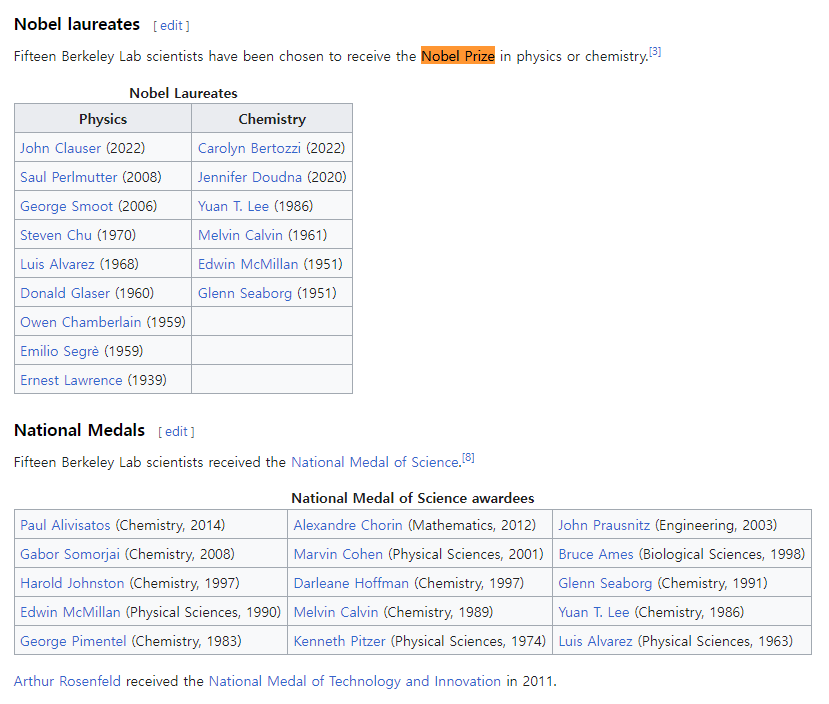Image resolution: width=829 pixels, height=704 pixels.
Task: Follow the Marvin Cohen link
Action: pos(338,554)
